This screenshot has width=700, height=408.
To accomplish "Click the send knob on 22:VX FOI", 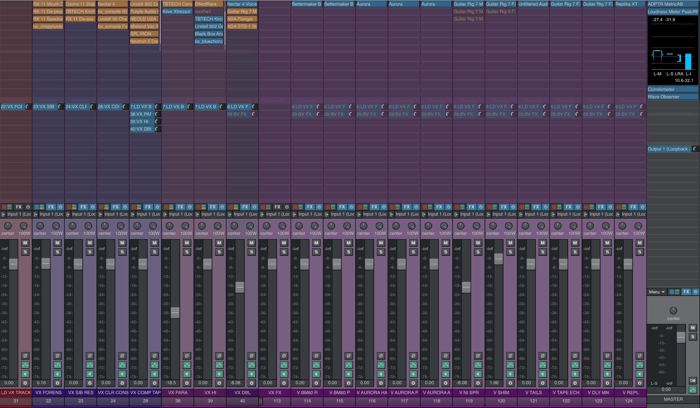I will point(28,107).
